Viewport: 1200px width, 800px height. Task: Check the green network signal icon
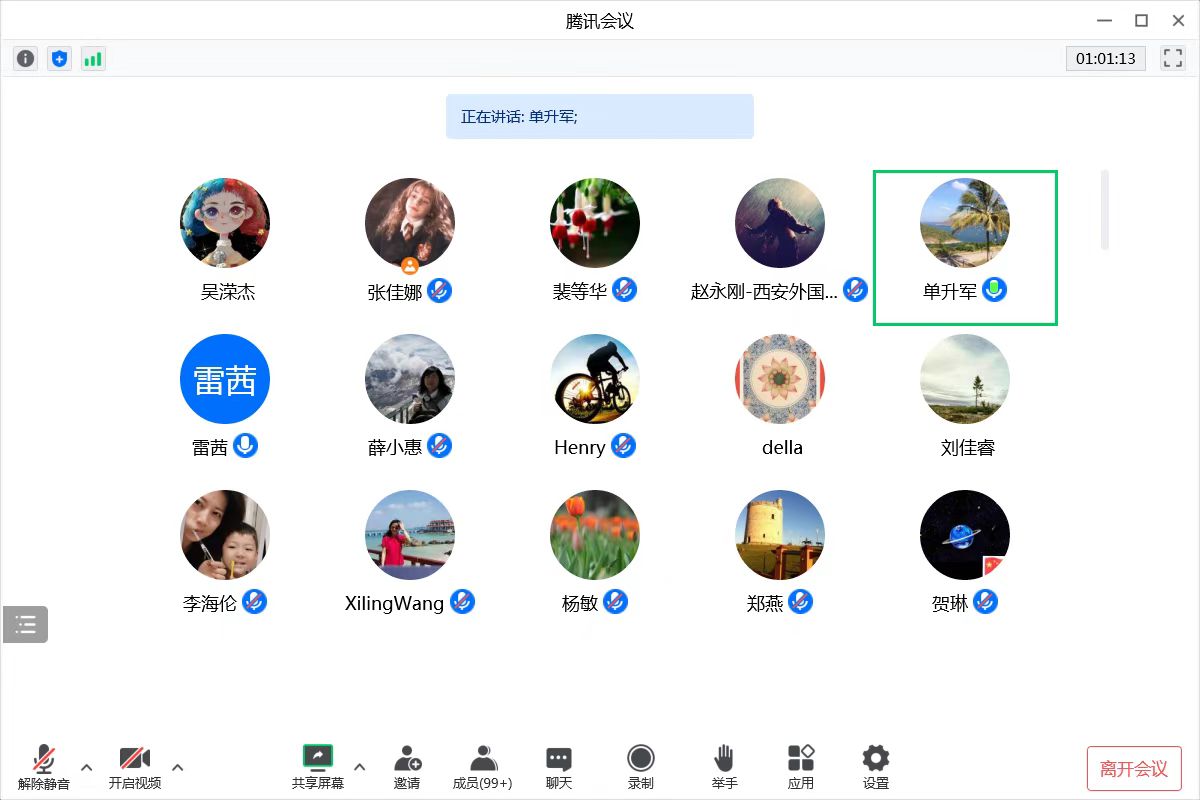pyautogui.click(x=93, y=59)
